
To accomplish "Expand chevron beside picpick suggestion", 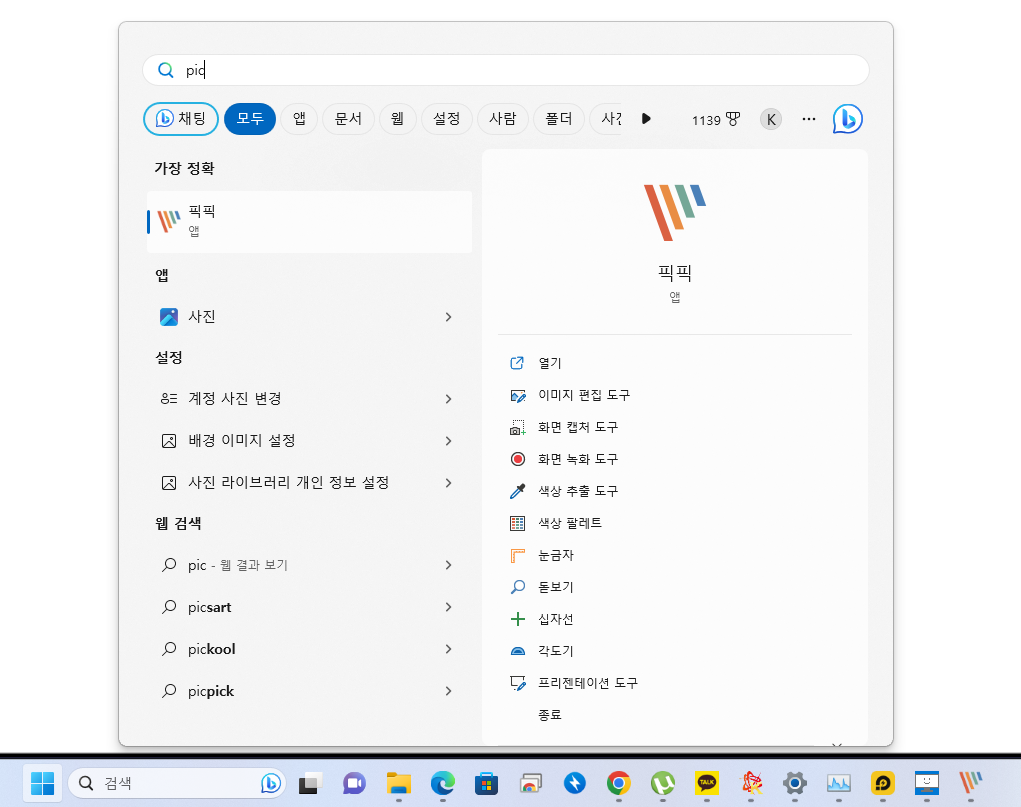I will click(x=448, y=691).
